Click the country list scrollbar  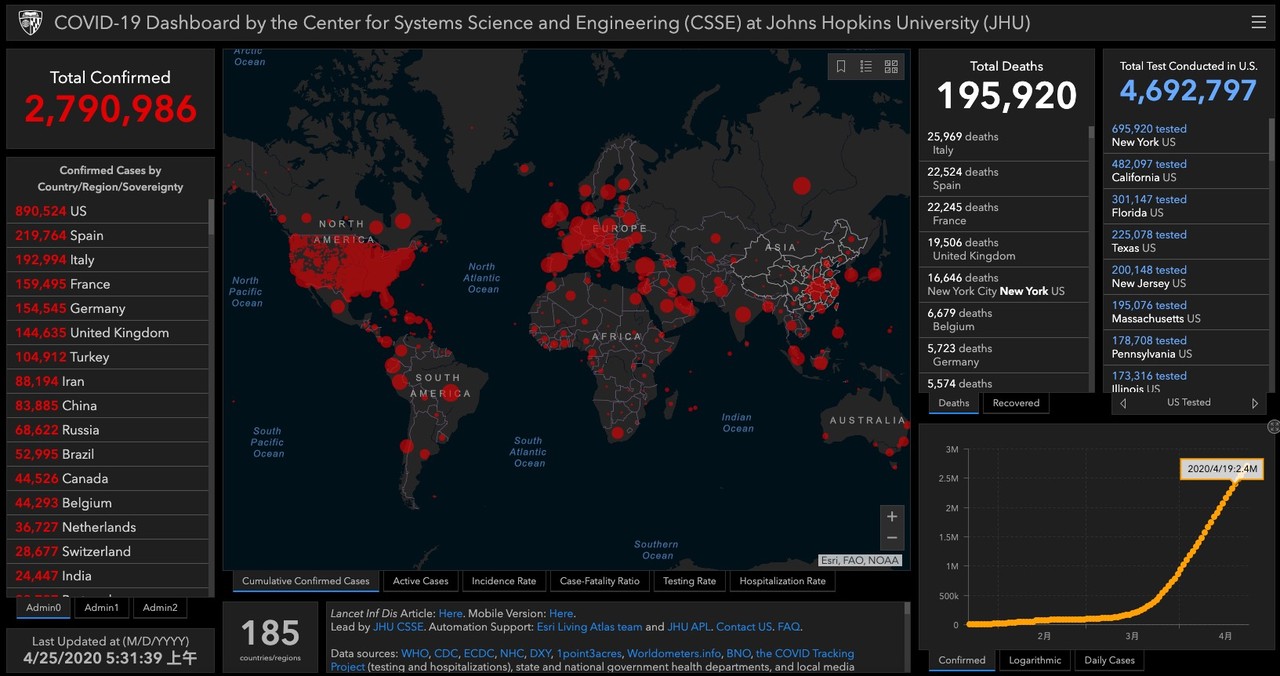pos(211,216)
